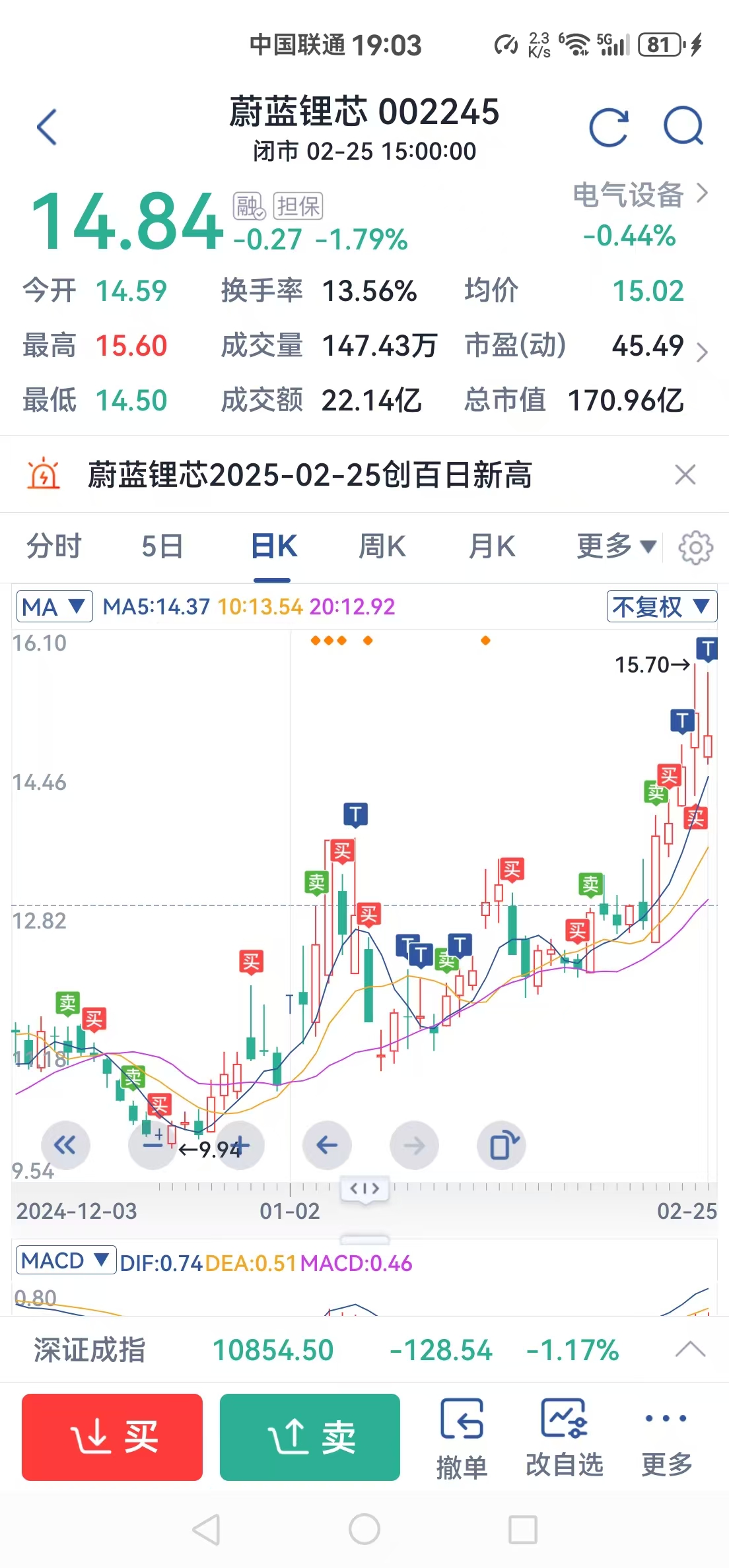Screen dimensions: 729x1568
Task: Dismiss the 创百日新高 alert banner
Action: (x=685, y=474)
